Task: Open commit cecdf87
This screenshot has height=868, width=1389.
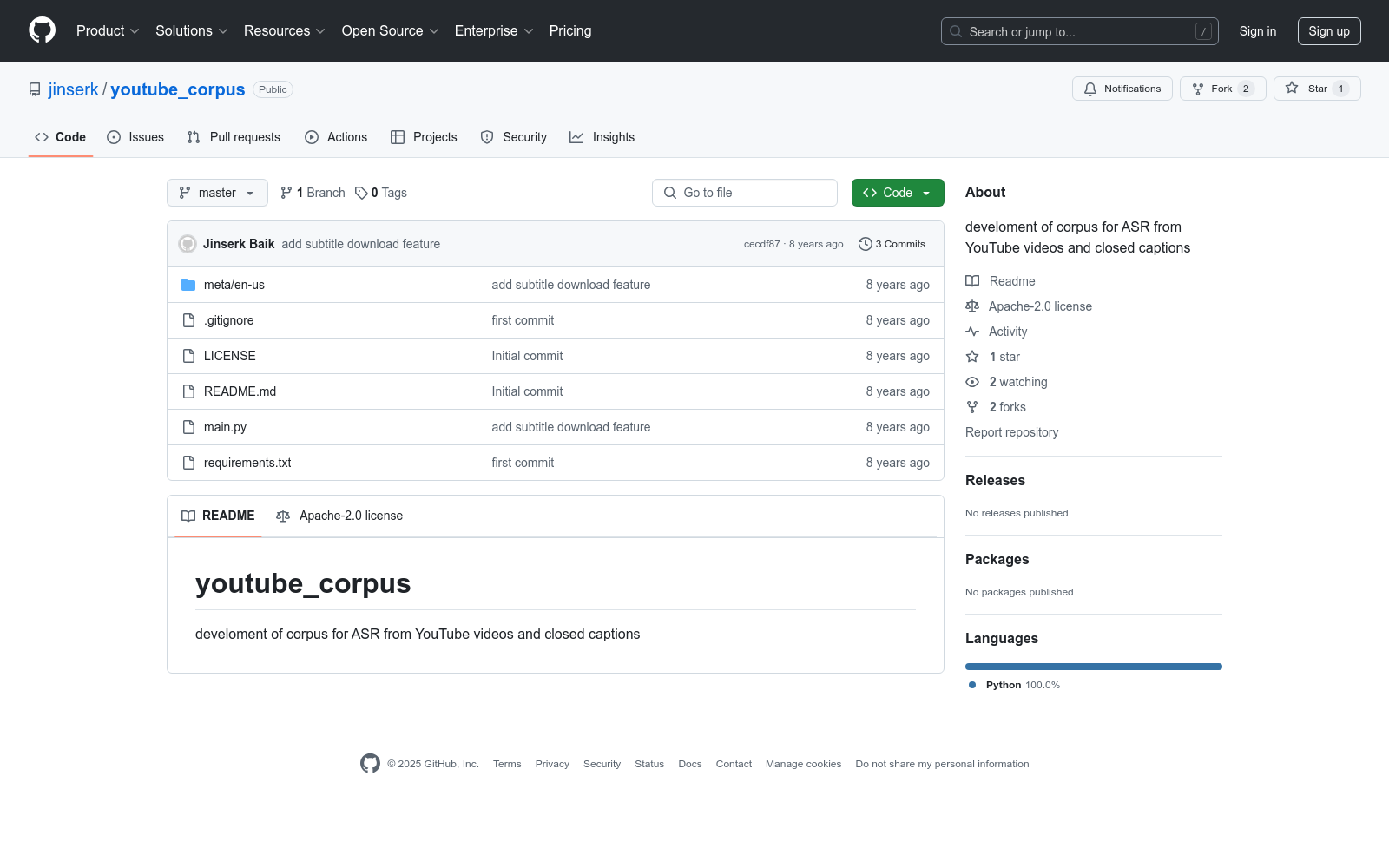Action: pos(762,244)
